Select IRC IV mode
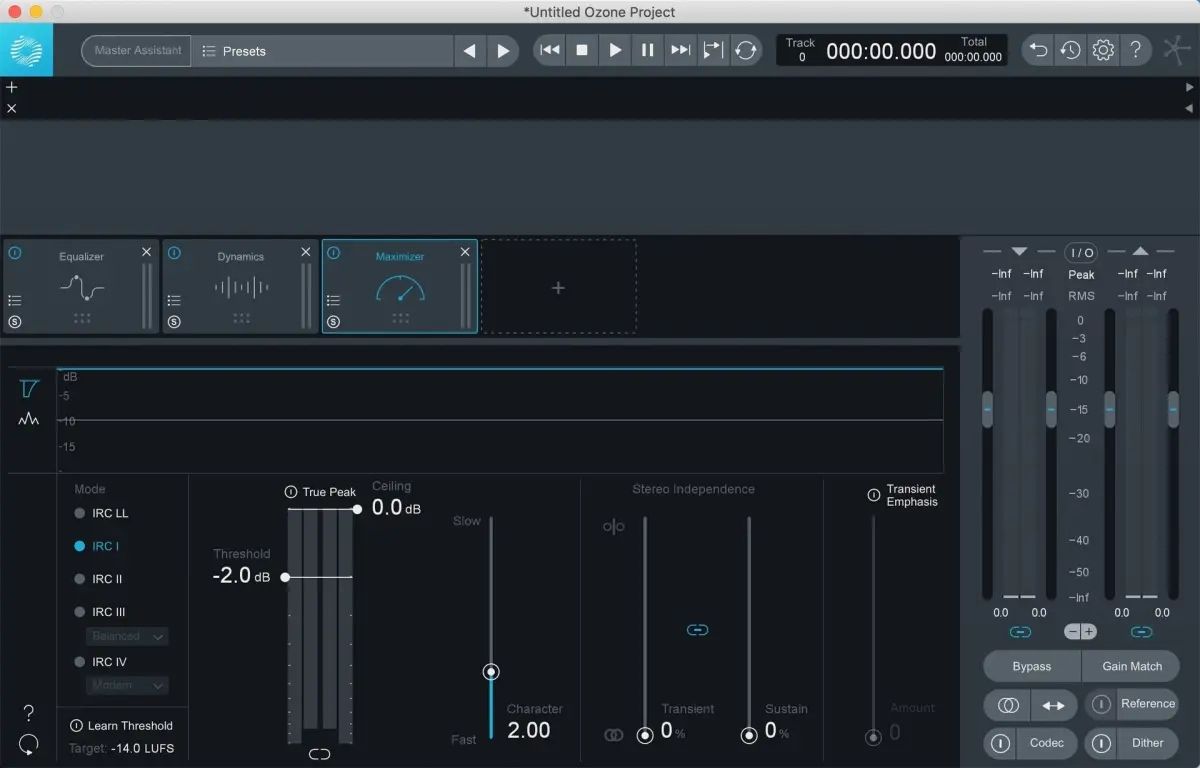The image size is (1200, 768). [x=100, y=661]
